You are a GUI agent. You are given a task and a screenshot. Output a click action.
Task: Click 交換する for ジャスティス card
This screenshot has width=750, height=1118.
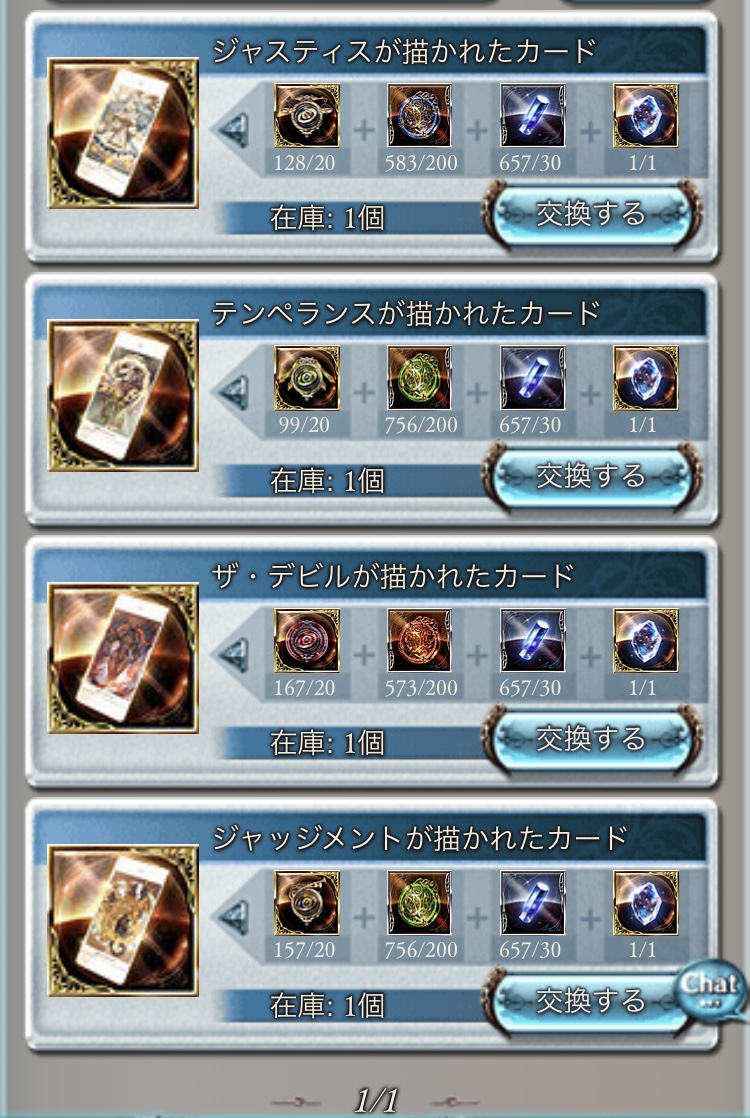pyautogui.click(x=592, y=214)
